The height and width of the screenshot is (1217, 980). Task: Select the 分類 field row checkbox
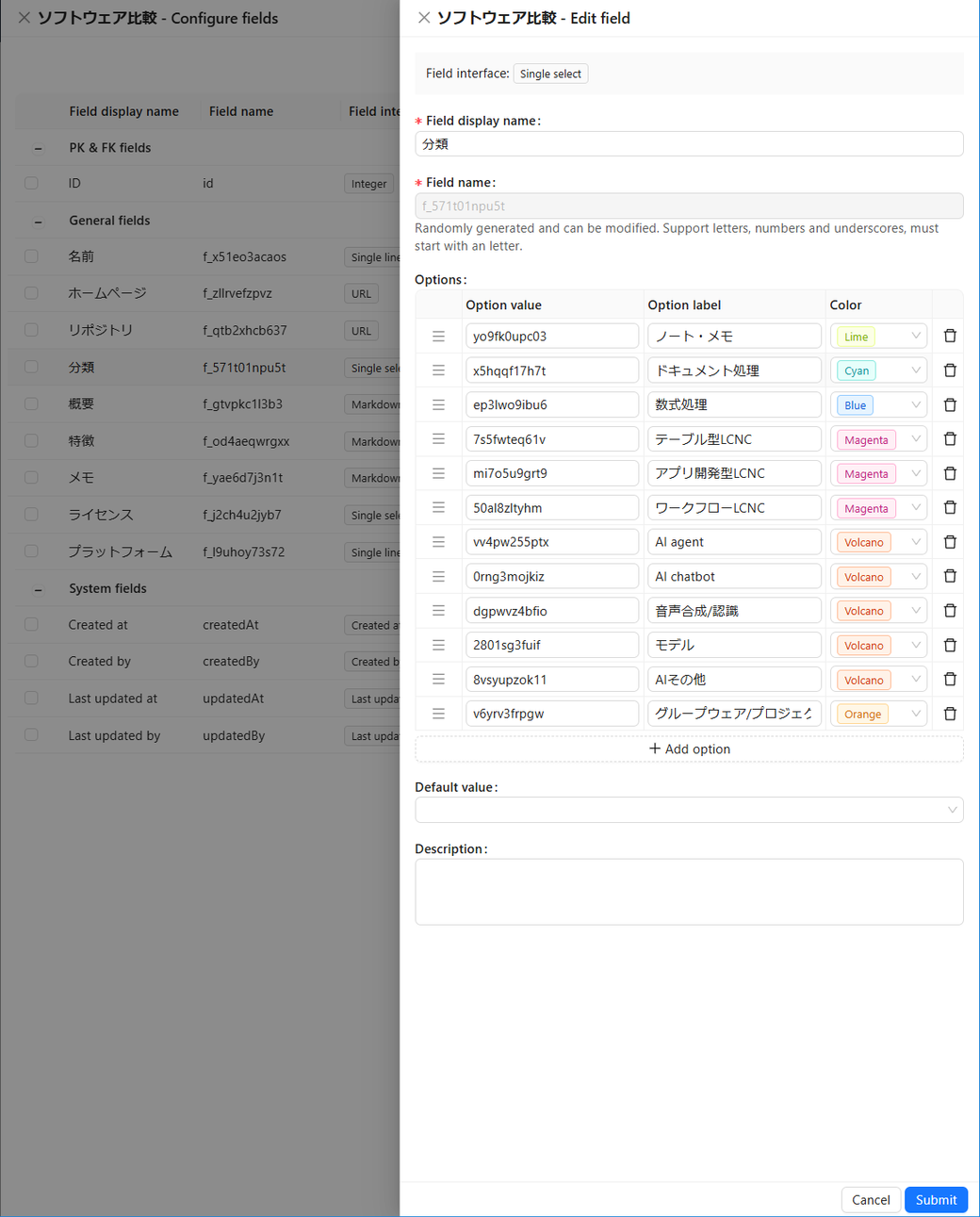click(x=31, y=368)
